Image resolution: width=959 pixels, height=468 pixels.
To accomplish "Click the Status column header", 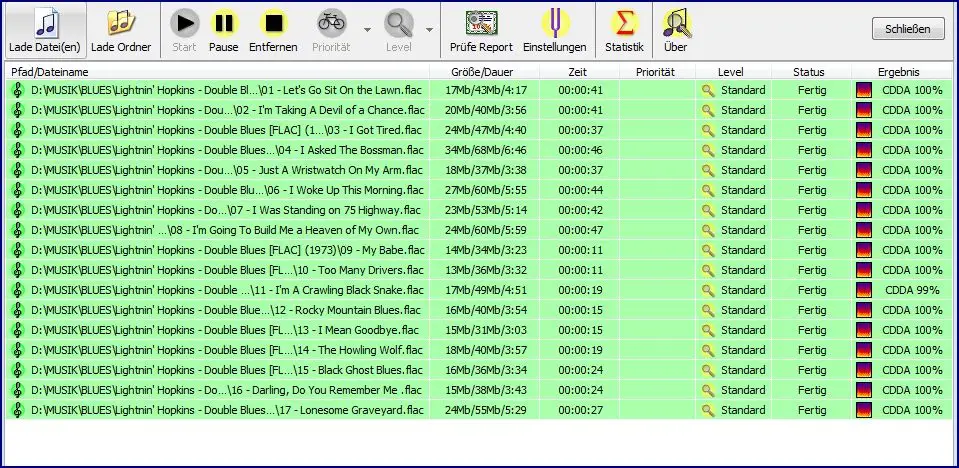I will coord(809,72).
